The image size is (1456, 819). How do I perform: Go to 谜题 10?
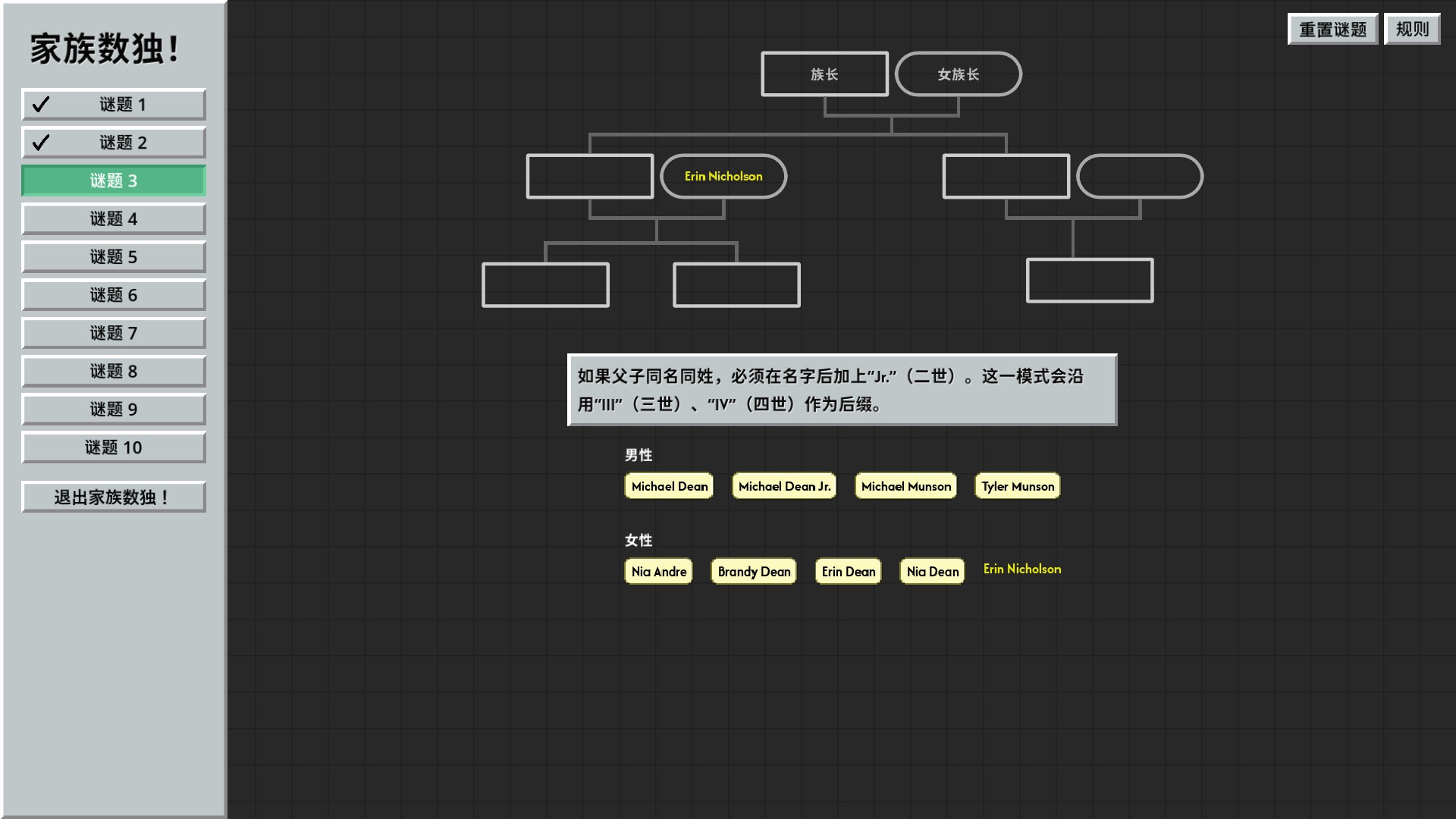coord(114,447)
